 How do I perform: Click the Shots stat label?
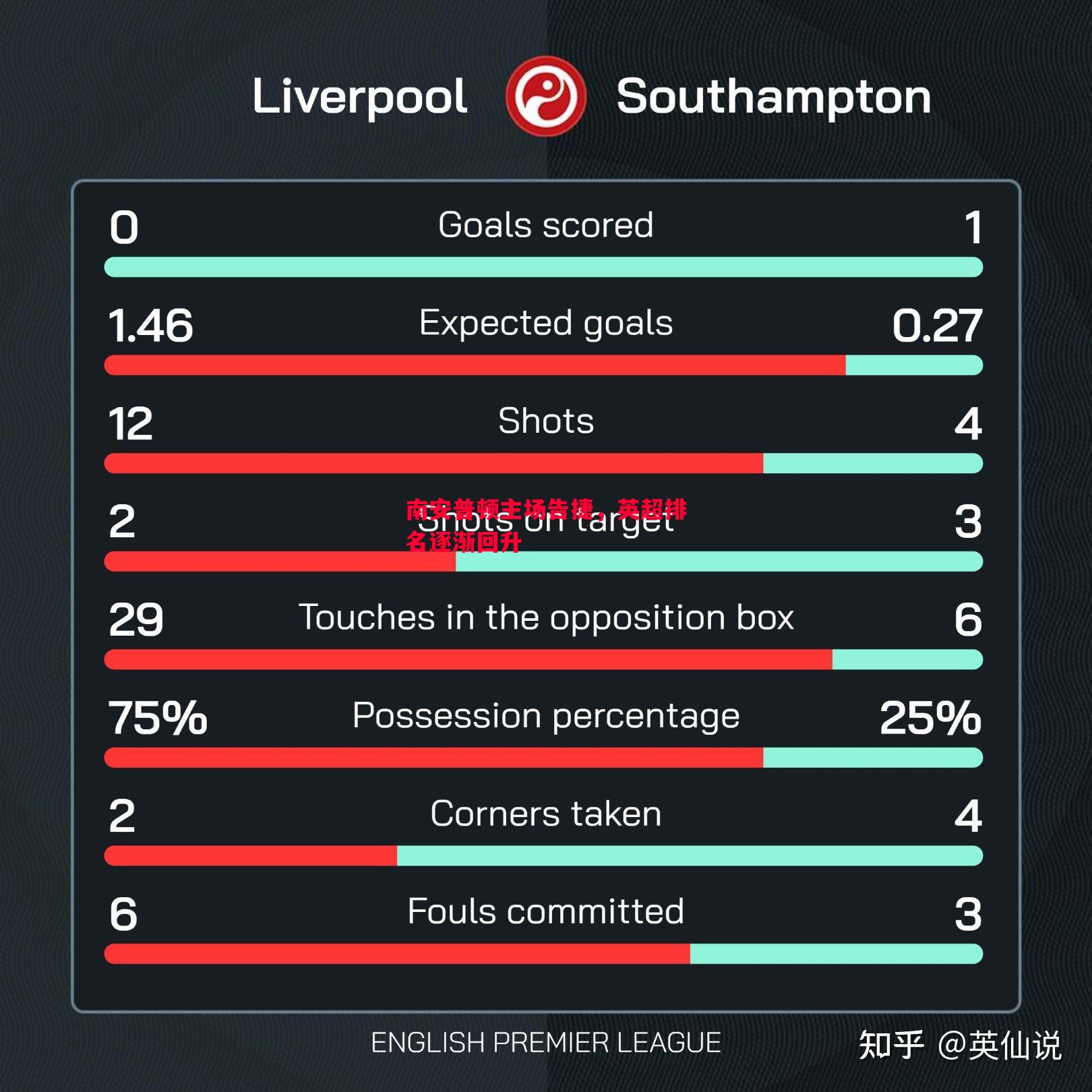(x=546, y=421)
